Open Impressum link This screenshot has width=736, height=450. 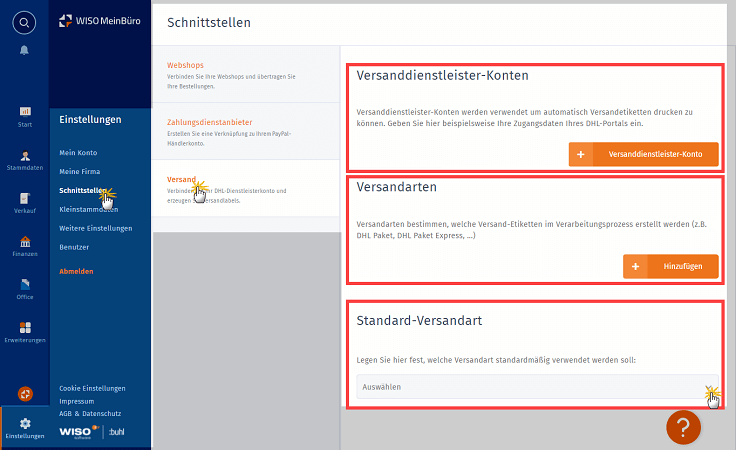point(77,401)
